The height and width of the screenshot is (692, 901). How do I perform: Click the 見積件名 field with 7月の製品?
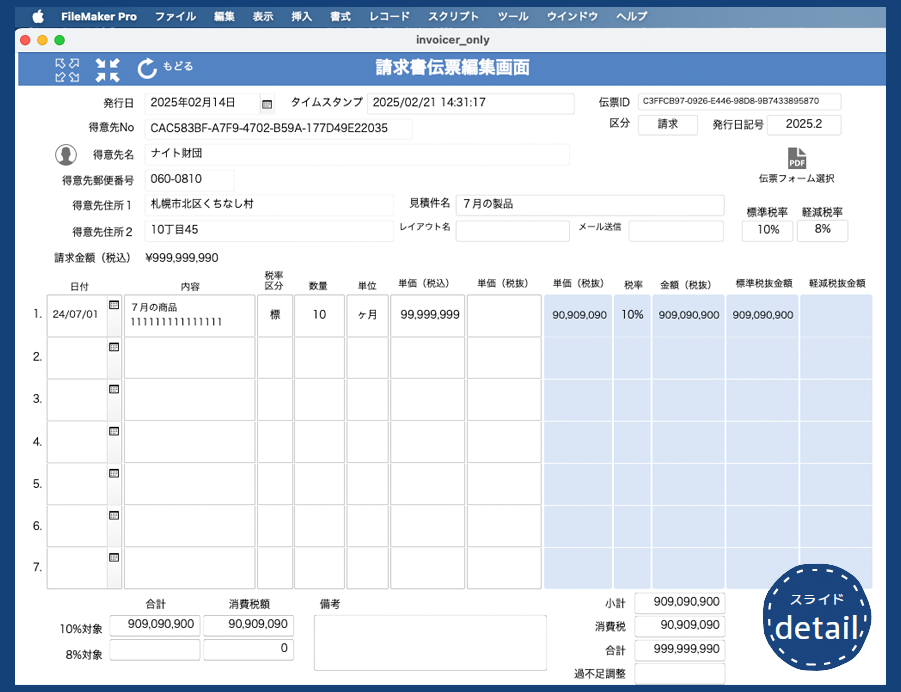(590, 204)
